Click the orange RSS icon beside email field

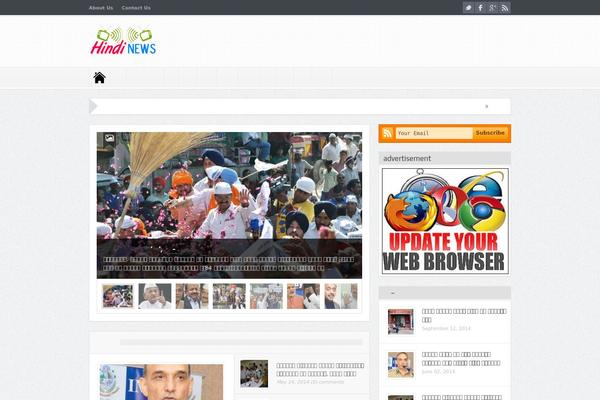[x=387, y=133]
